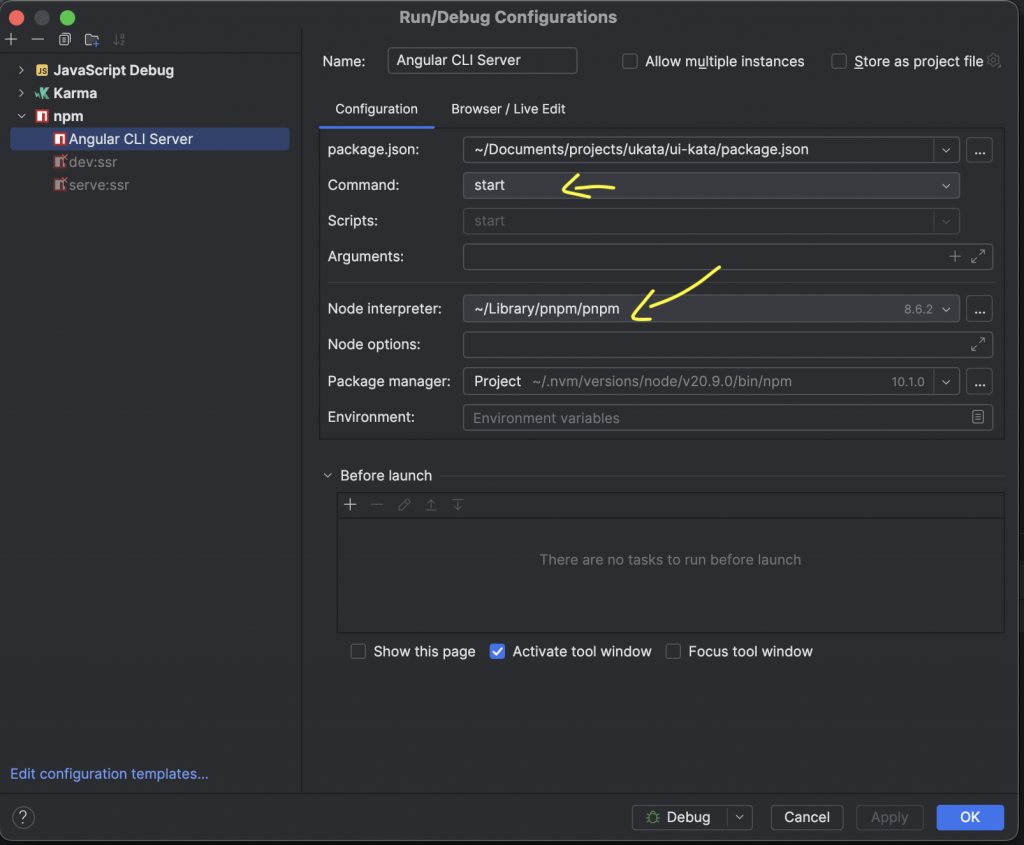Click the Debug button
The width and height of the screenshot is (1024, 845).
click(679, 817)
